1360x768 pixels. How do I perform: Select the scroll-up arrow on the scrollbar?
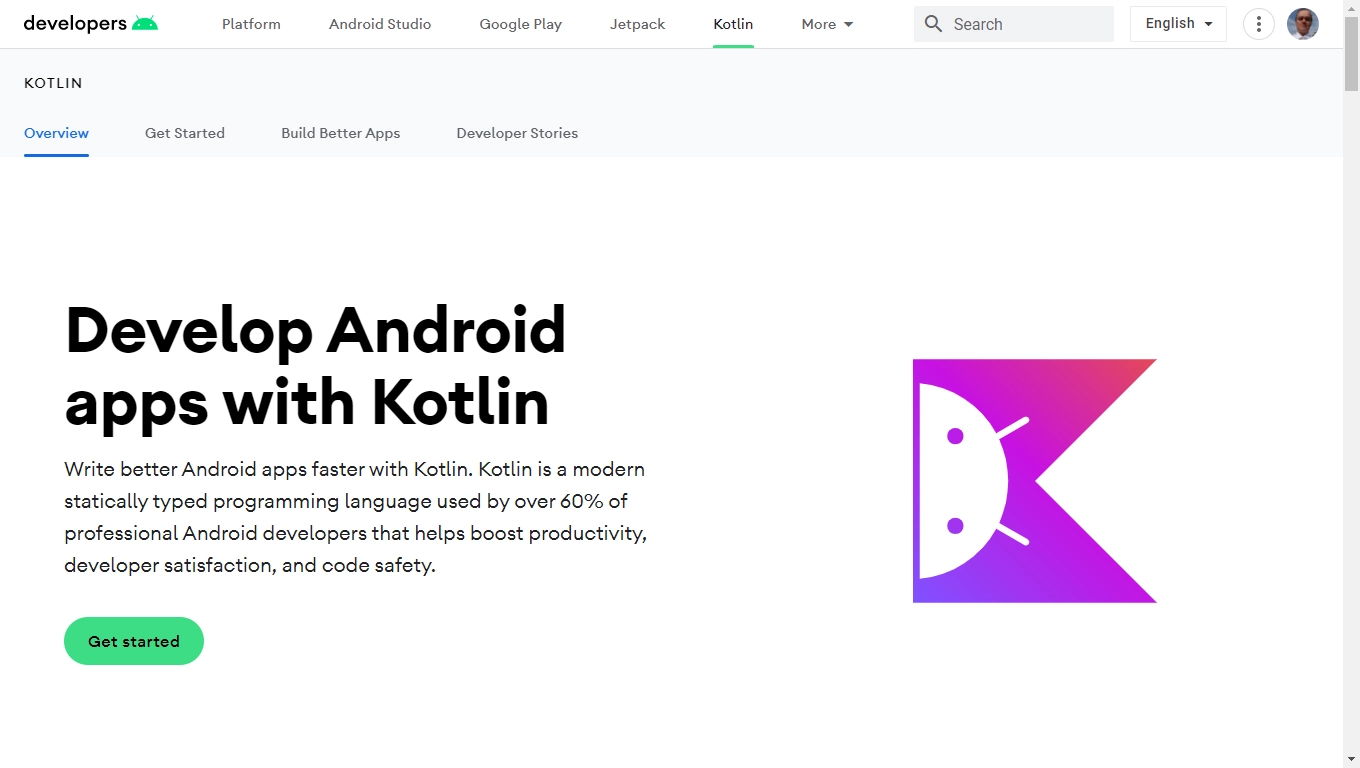1352,7
